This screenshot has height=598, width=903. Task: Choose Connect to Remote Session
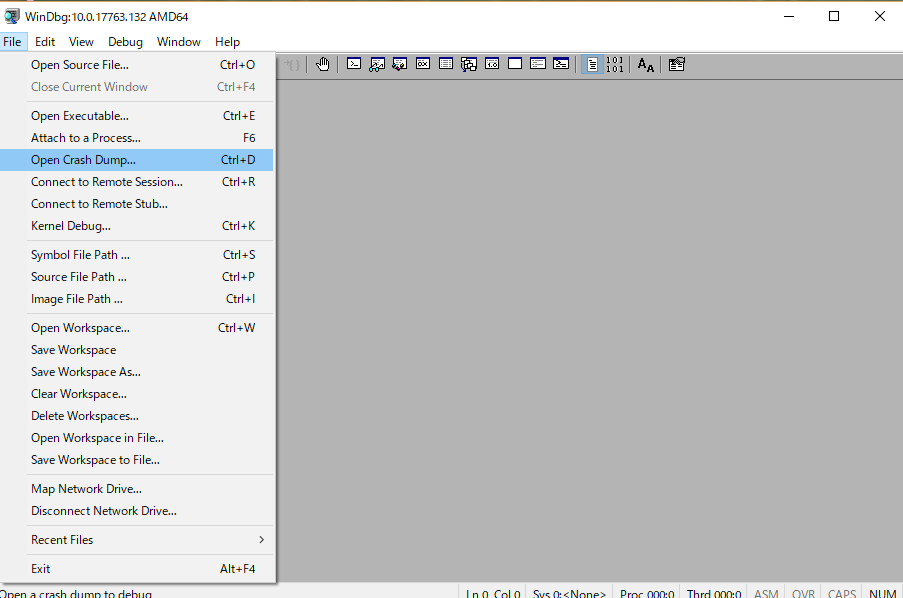pyautogui.click(x=136, y=181)
